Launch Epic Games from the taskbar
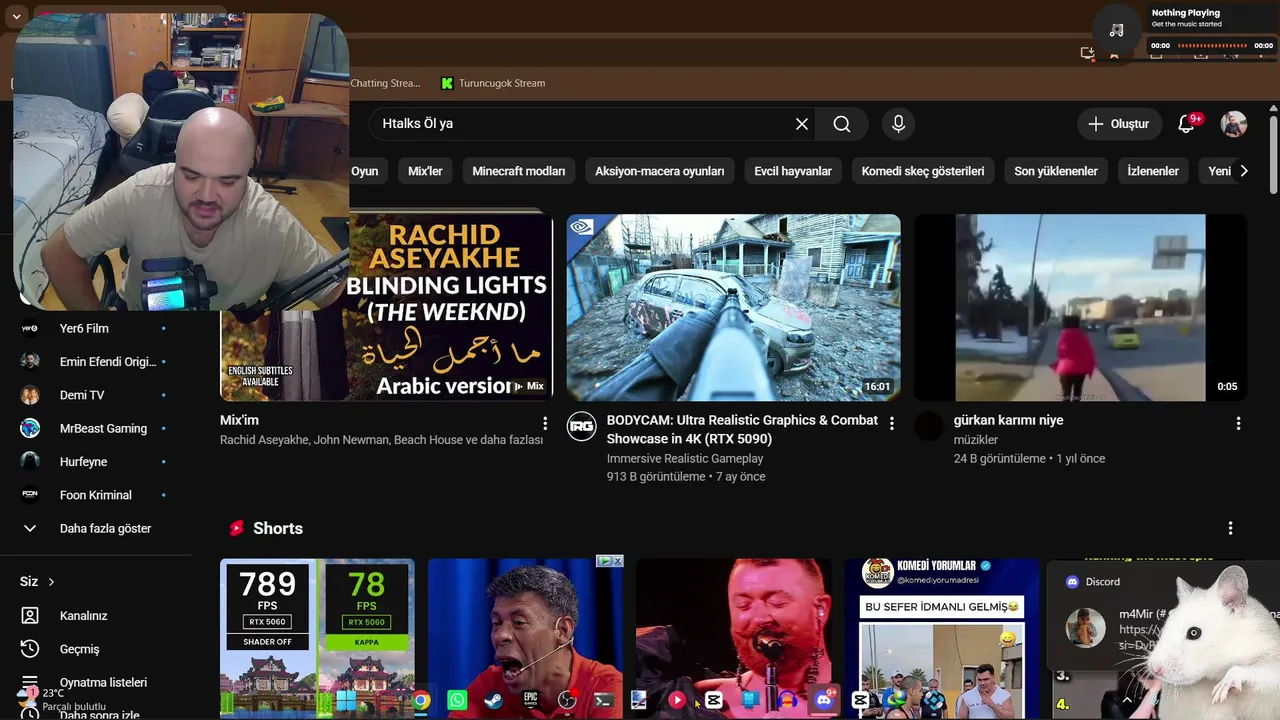This screenshot has width=1280, height=720. (530, 701)
